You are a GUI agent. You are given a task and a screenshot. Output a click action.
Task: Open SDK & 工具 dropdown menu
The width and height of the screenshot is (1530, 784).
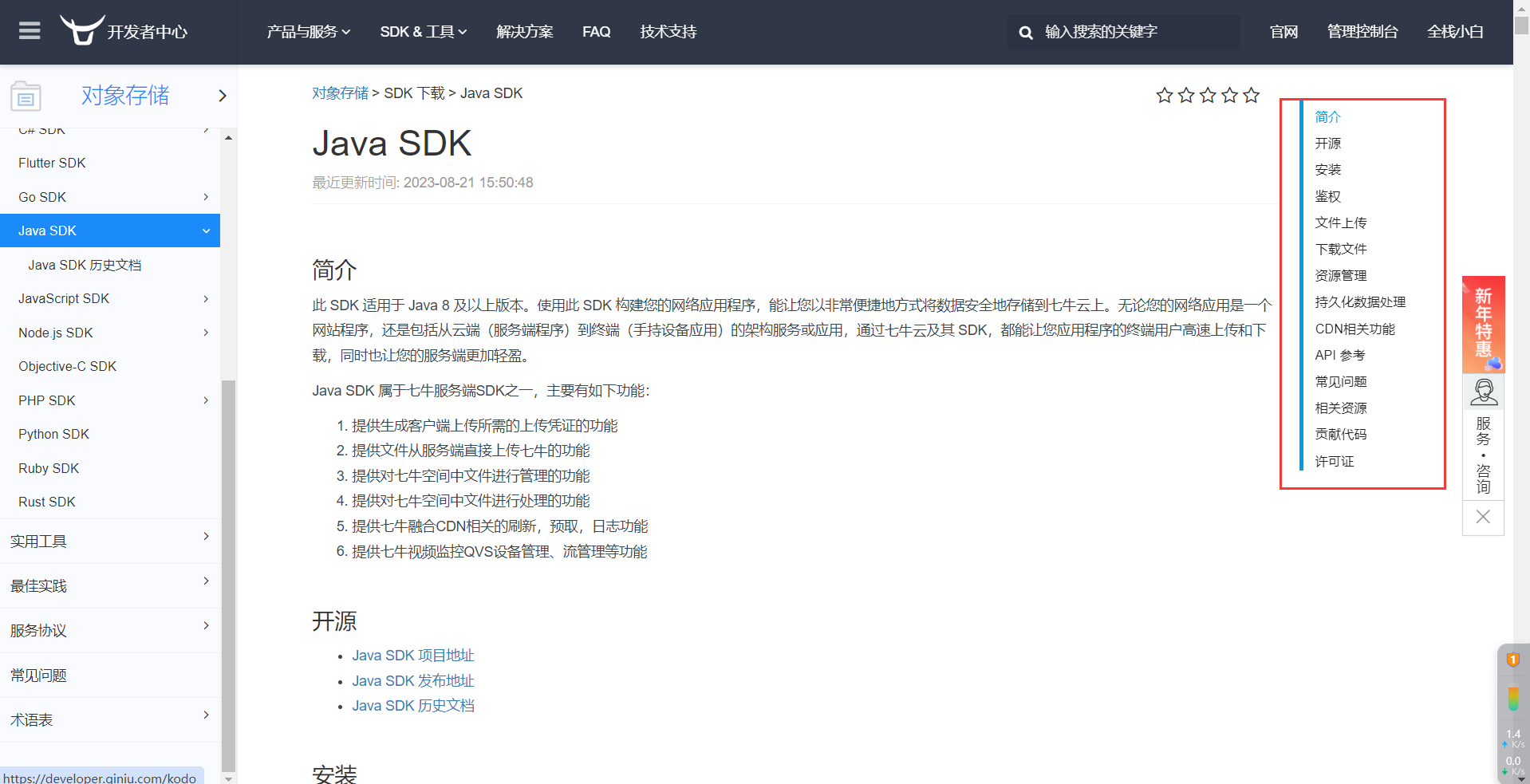(424, 32)
